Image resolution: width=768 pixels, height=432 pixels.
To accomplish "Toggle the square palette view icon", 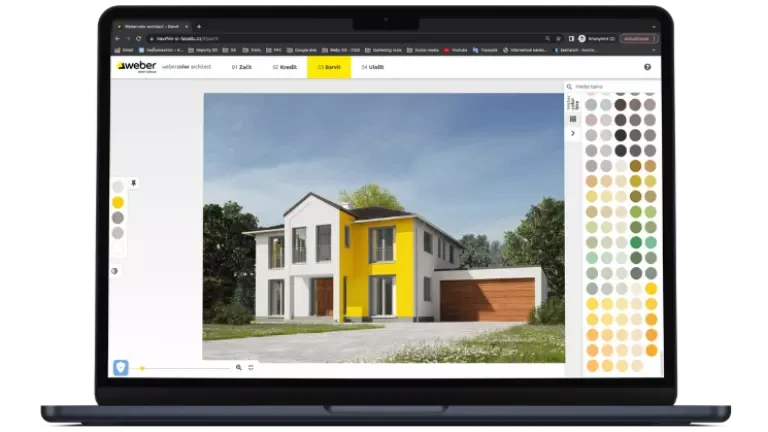I will (573, 118).
